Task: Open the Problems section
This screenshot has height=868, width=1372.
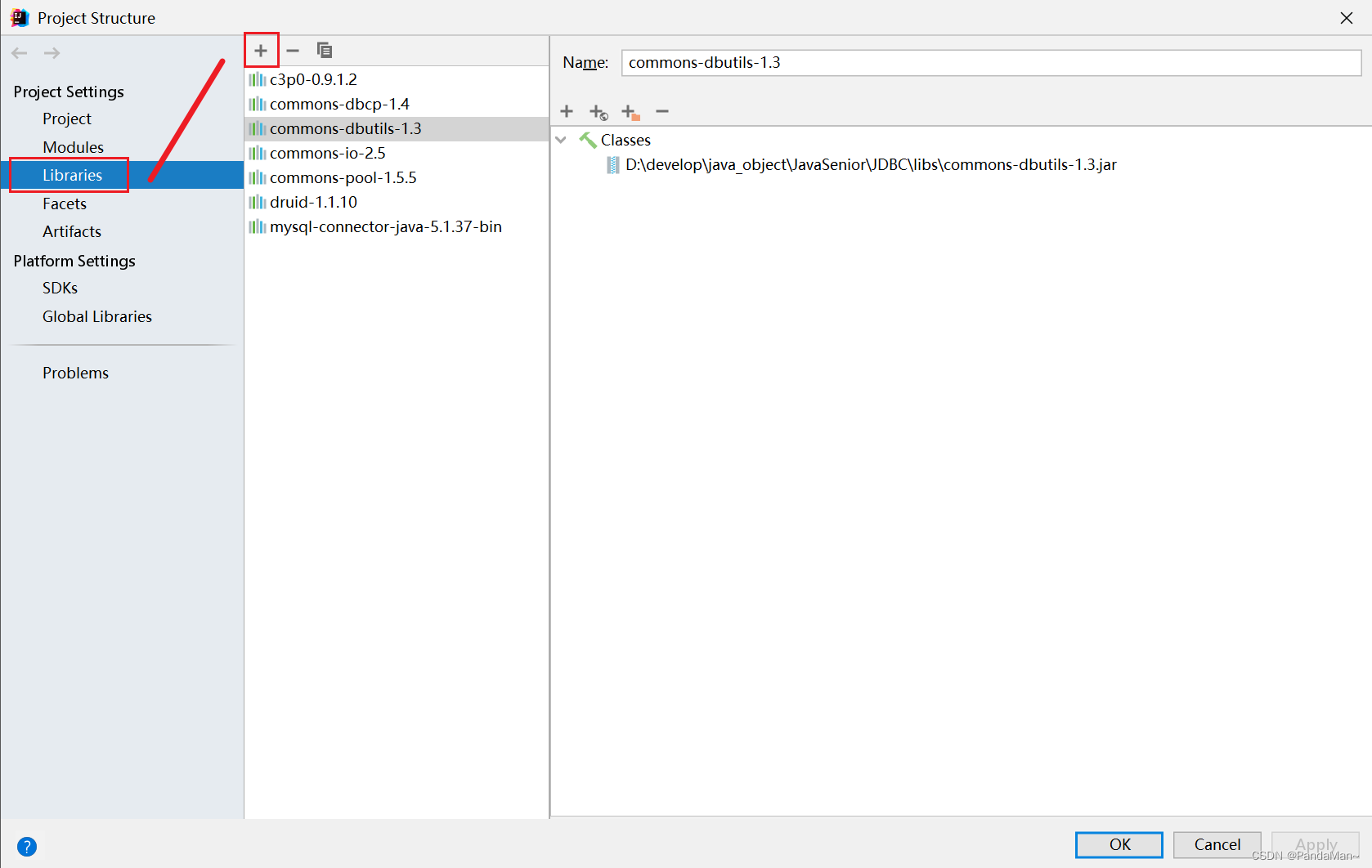Action: pyautogui.click(x=75, y=373)
